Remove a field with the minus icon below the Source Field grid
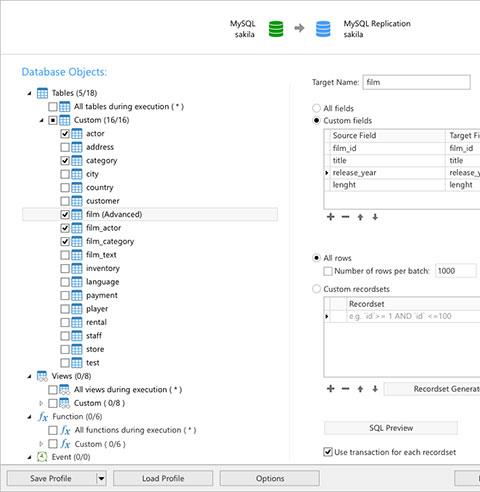The width and height of the screenshot is (480, 492). (x=345, y=217)
